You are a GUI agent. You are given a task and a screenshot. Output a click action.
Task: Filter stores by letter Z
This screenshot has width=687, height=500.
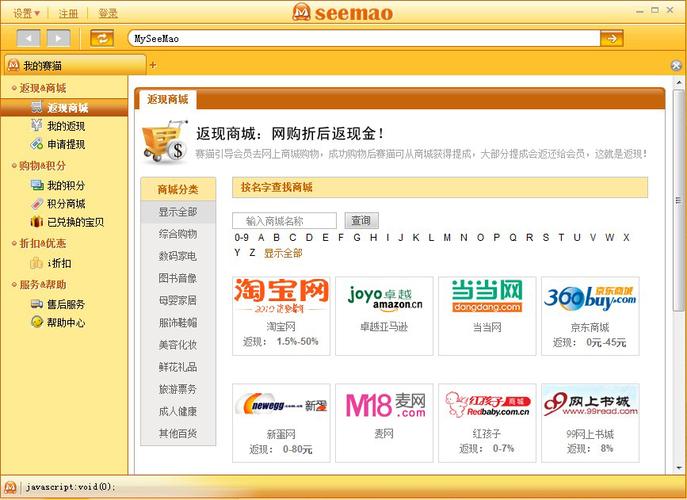pyautogui.click(x=252, y=253)
